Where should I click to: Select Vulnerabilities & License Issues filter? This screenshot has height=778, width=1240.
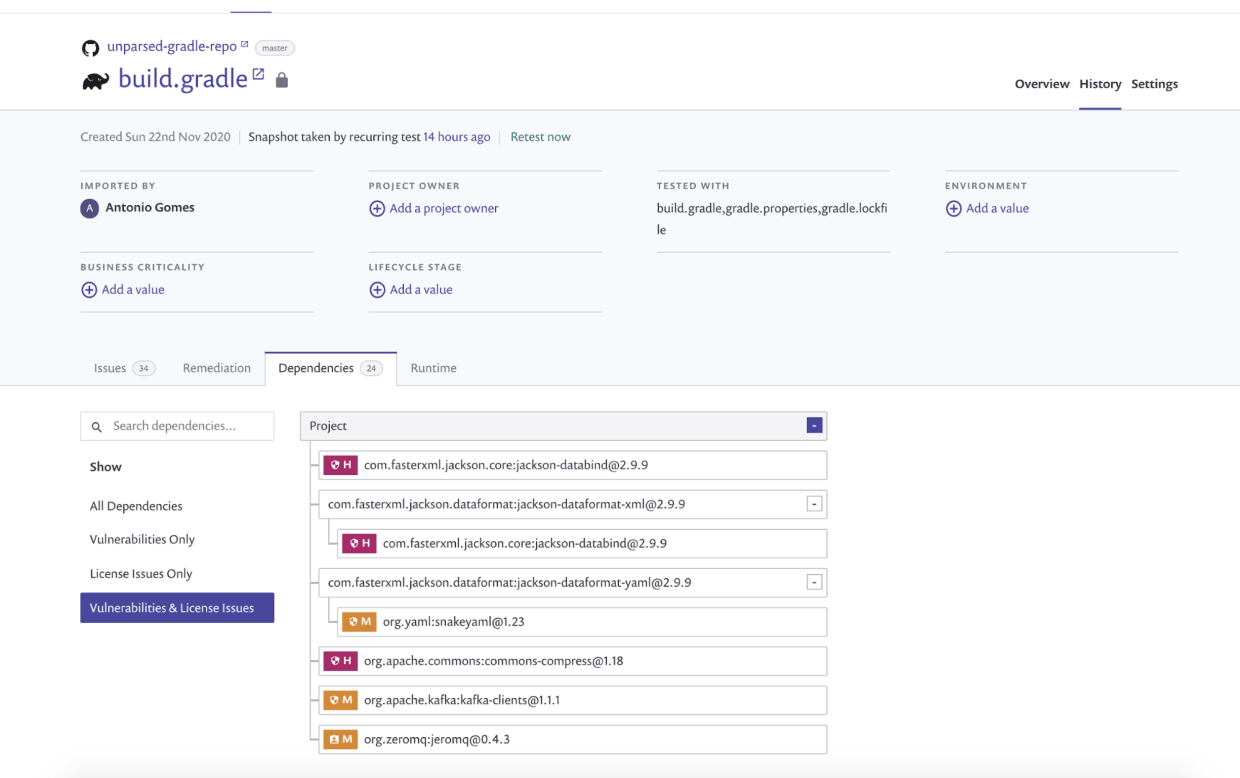(177, 608)
